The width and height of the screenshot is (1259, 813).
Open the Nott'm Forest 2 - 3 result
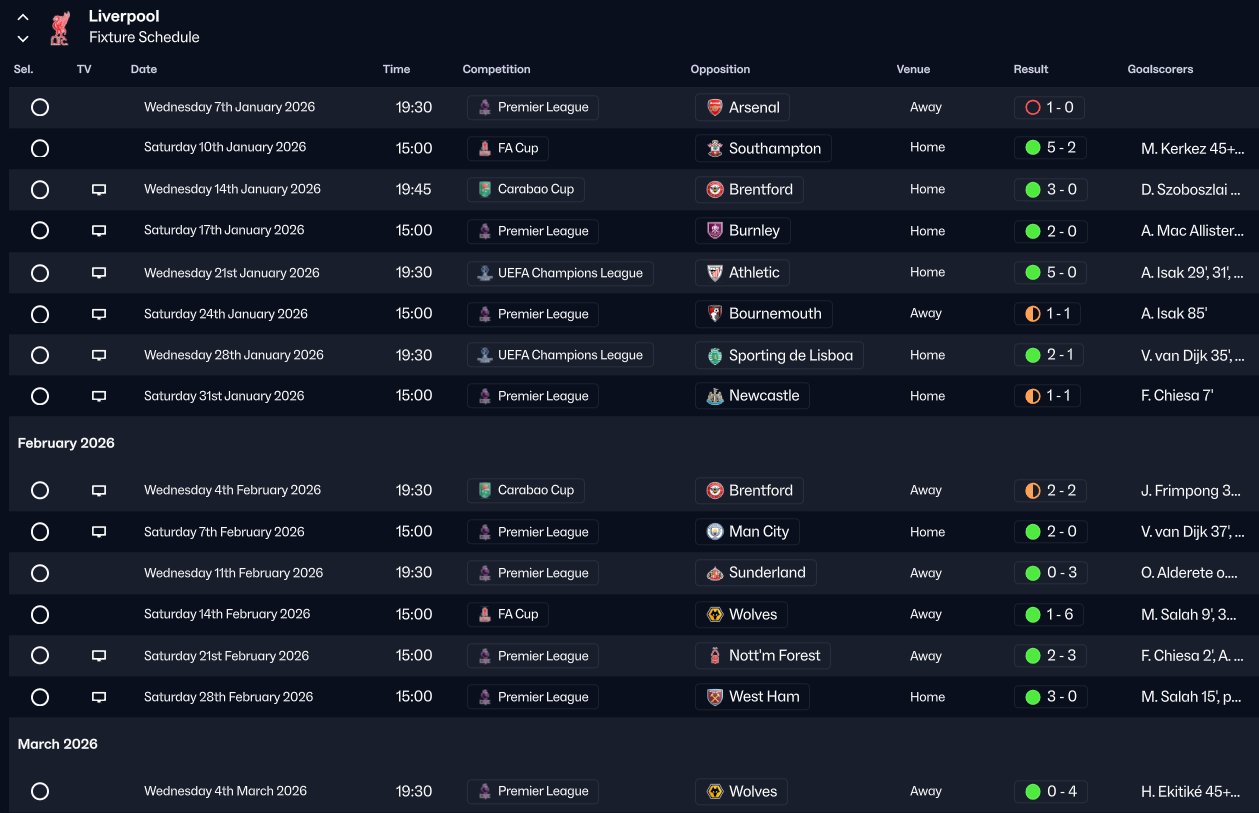pos(1049,656)
